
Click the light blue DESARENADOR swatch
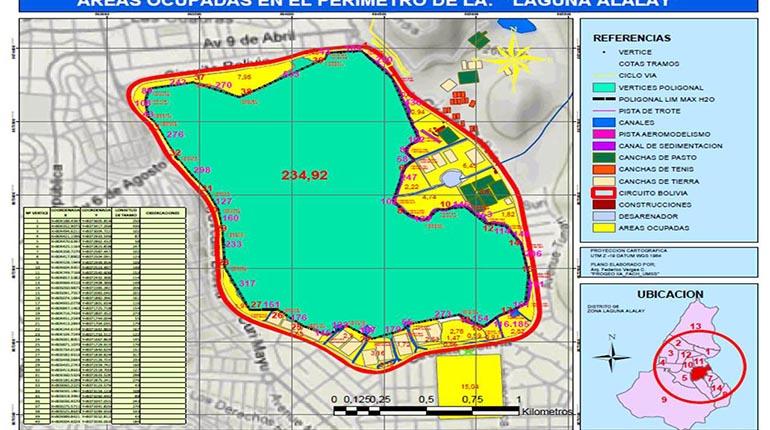pos(604,216)
